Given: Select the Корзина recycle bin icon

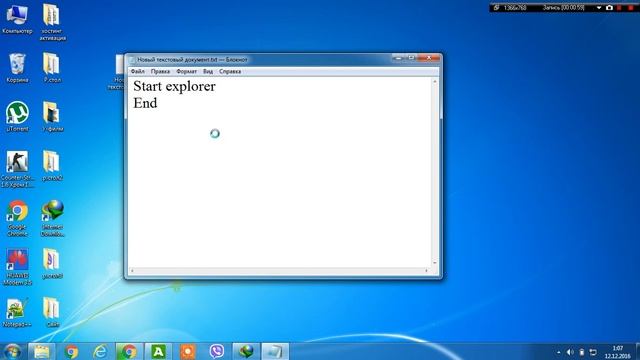Looking at the screenshot, I should [x=17, y=68].
